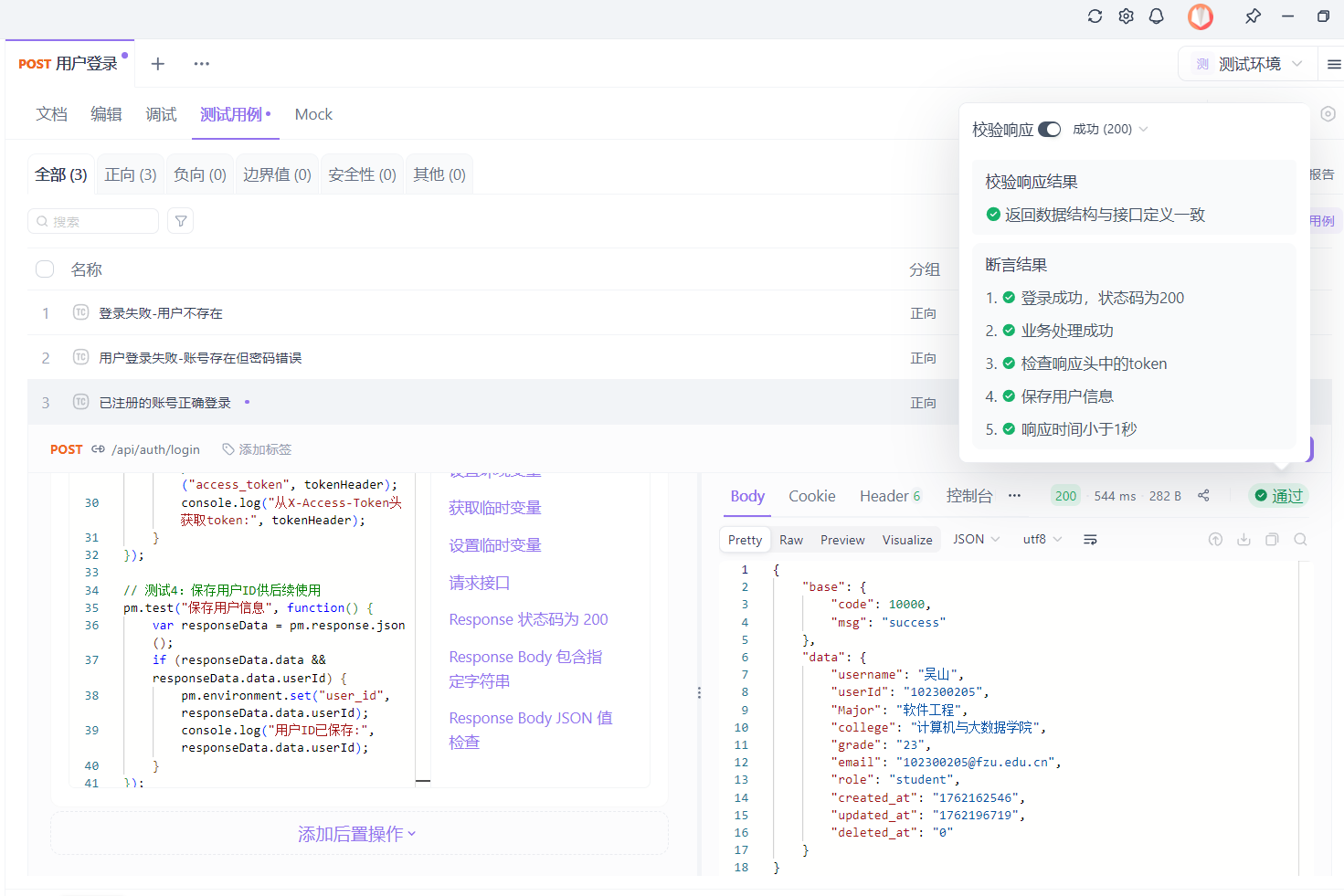The width and height of the screenshot is (1344, 896).
Task: Click the 搜索 search input field
Action: pos(93,221)
